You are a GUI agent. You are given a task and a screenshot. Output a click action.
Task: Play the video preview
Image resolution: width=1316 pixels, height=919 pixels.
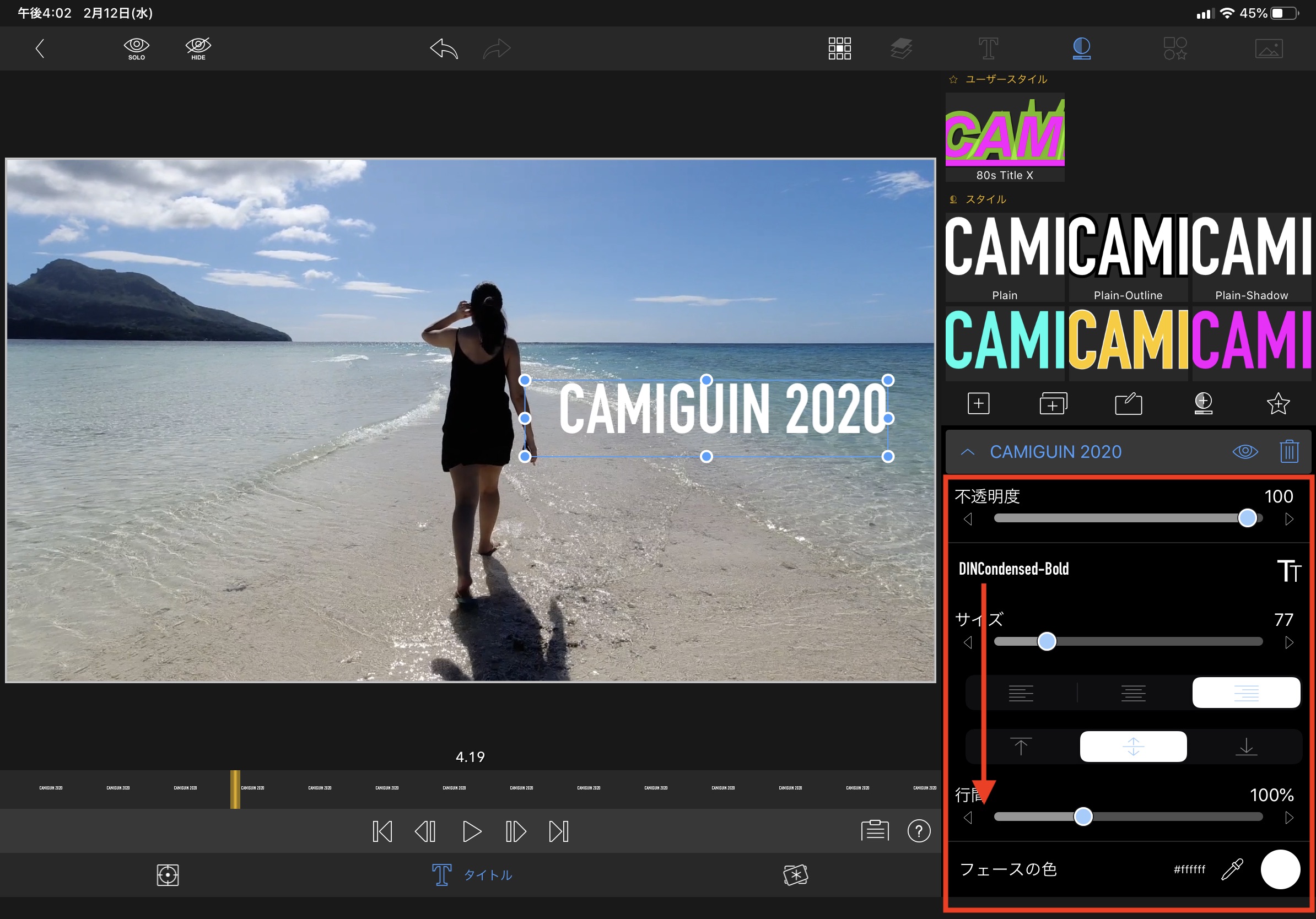point(471,831)
